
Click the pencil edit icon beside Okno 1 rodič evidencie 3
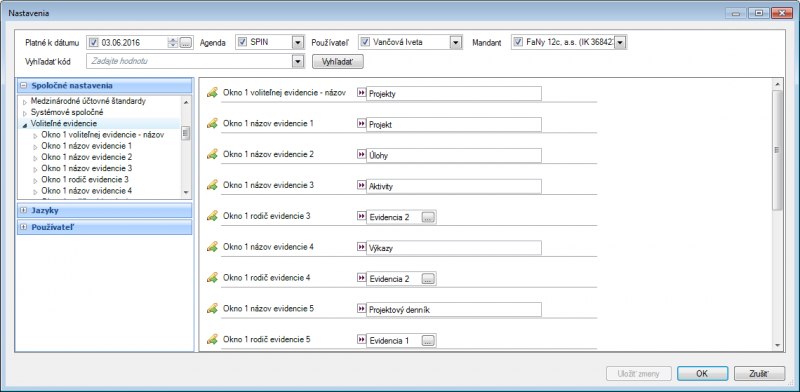pyautogui.click(x=212, y=216)
